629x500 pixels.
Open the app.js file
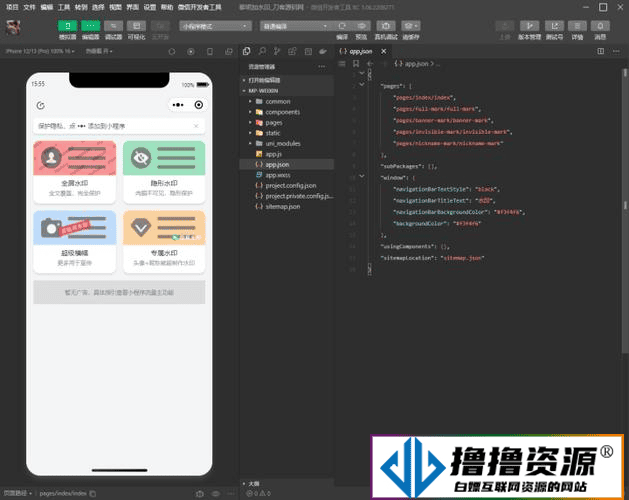coord(287,154)
